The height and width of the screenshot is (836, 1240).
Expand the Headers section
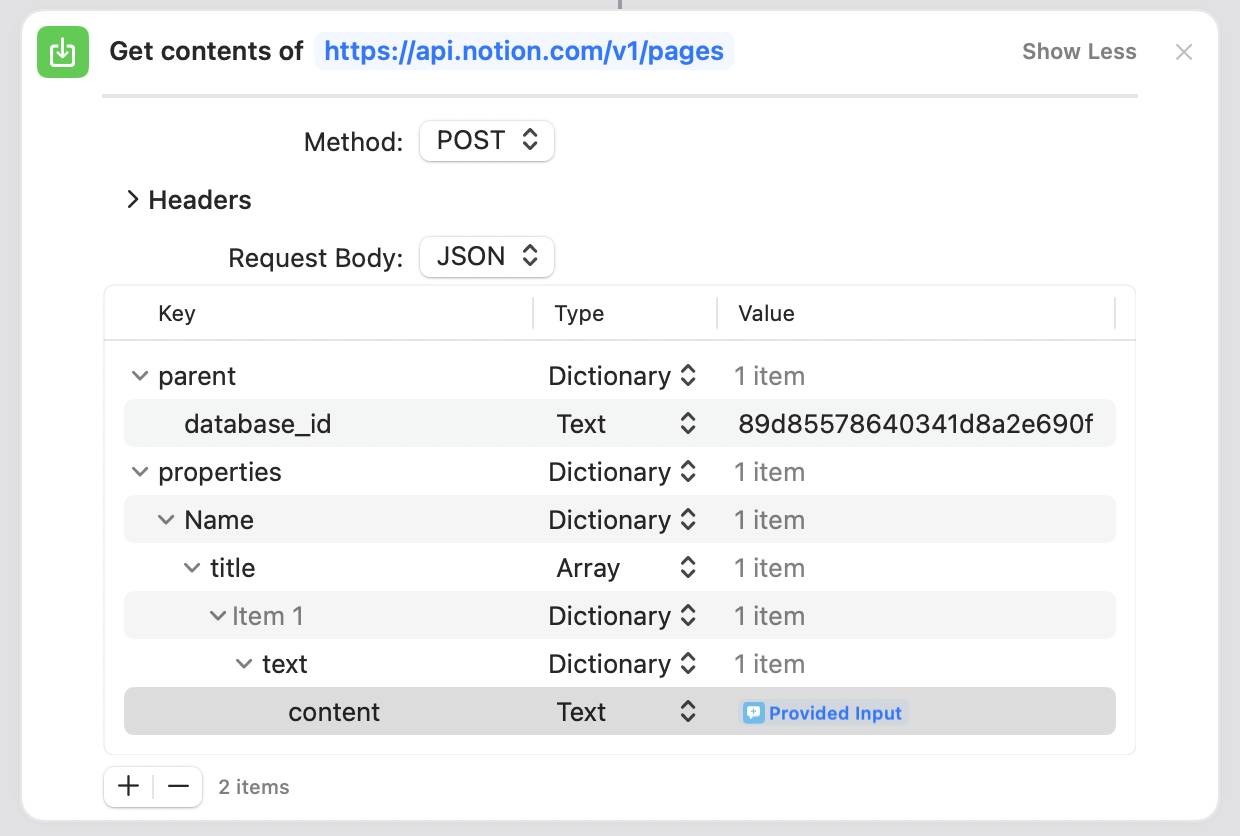coord(132,200)
